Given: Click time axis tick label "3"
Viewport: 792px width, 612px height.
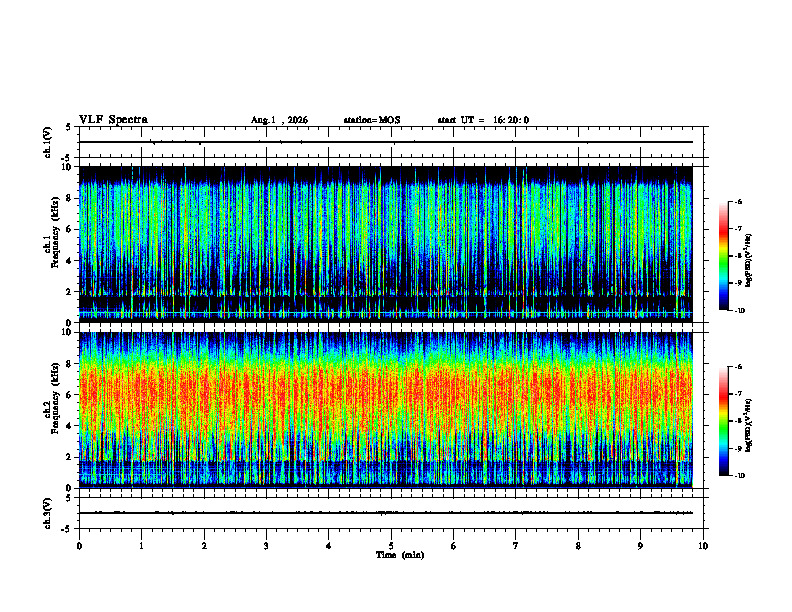Looking at the screenshot, I should (x=266, y=546).
